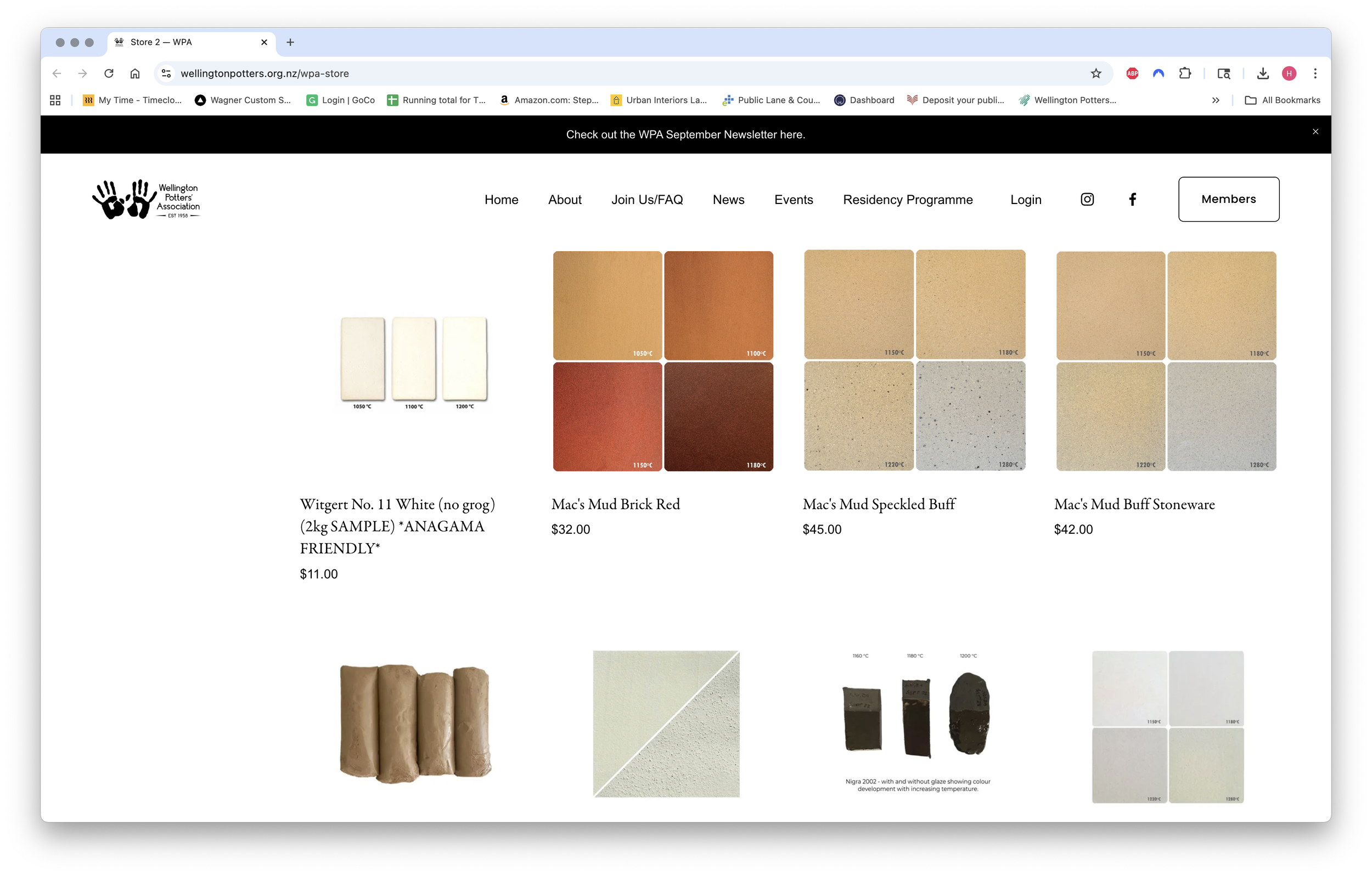Open the Chrome extensions puzzle icon
The height and width of the screenshot is (876, 1372).
[x=1185, y=74]
